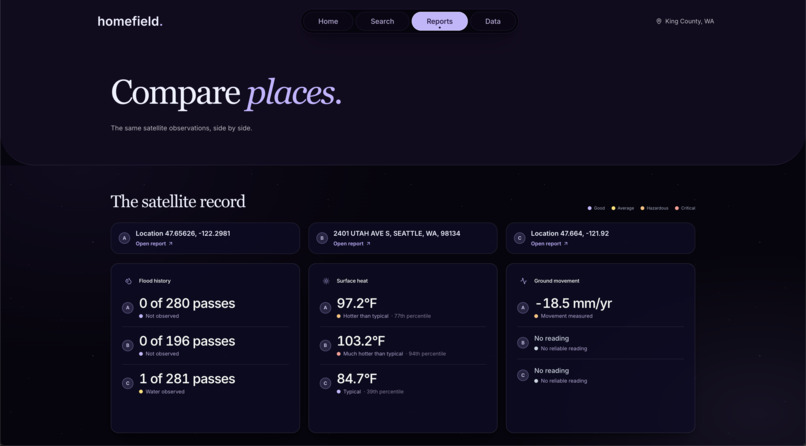Open report for 2401 Utah Ave S
Image resolution: width=806 pixels, height=446 pixels.
[x=352, y=244]
